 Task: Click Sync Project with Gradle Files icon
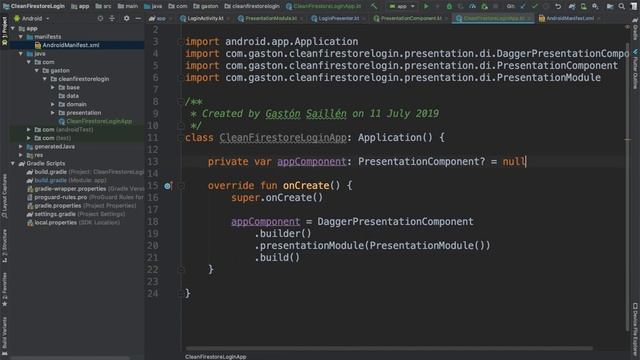(x=572, y=6)
